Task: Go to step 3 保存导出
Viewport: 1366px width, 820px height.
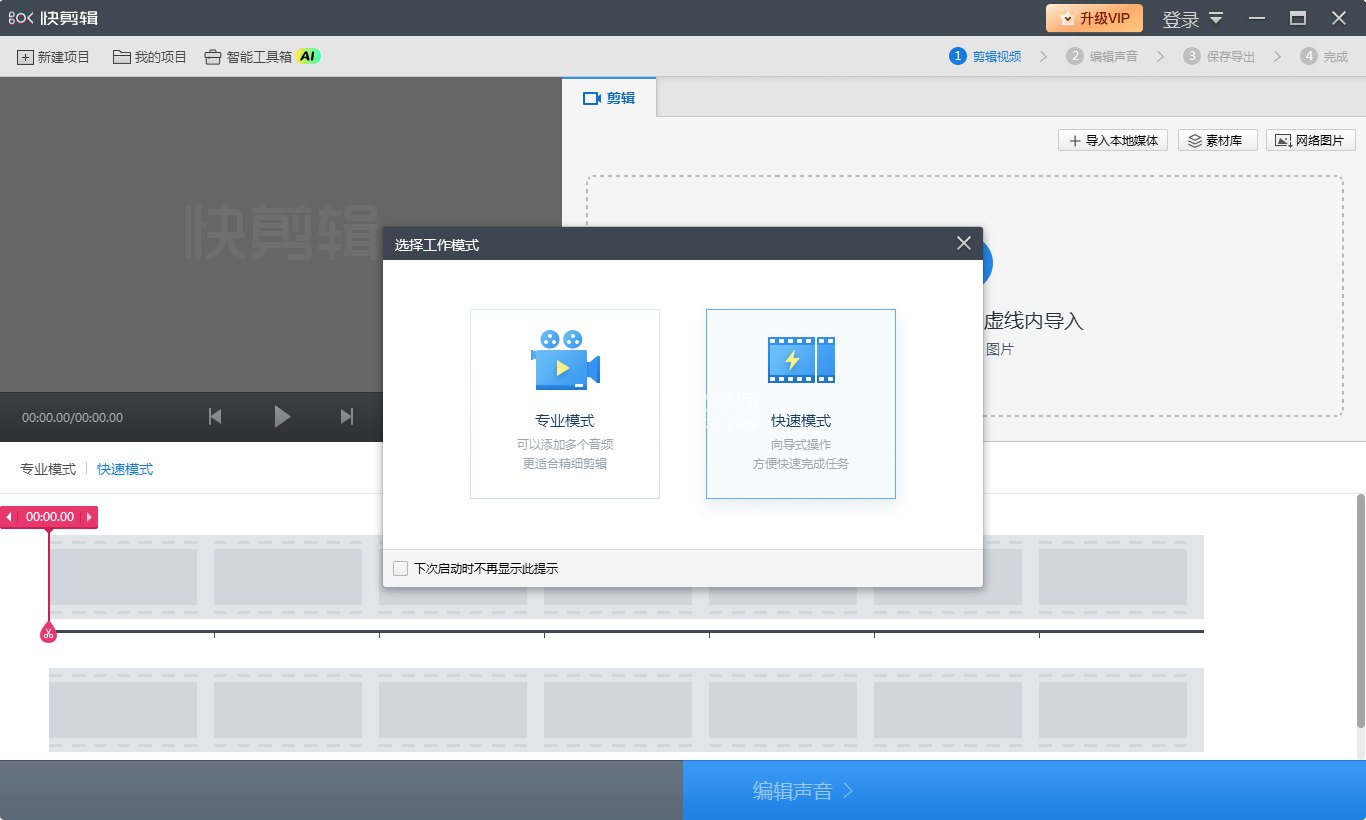Action: (x=1219, y=57)
